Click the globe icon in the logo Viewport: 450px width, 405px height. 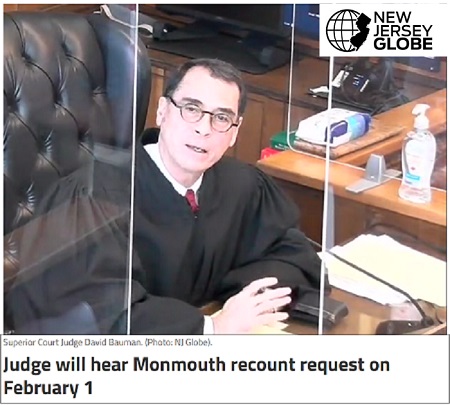(343, 30)
